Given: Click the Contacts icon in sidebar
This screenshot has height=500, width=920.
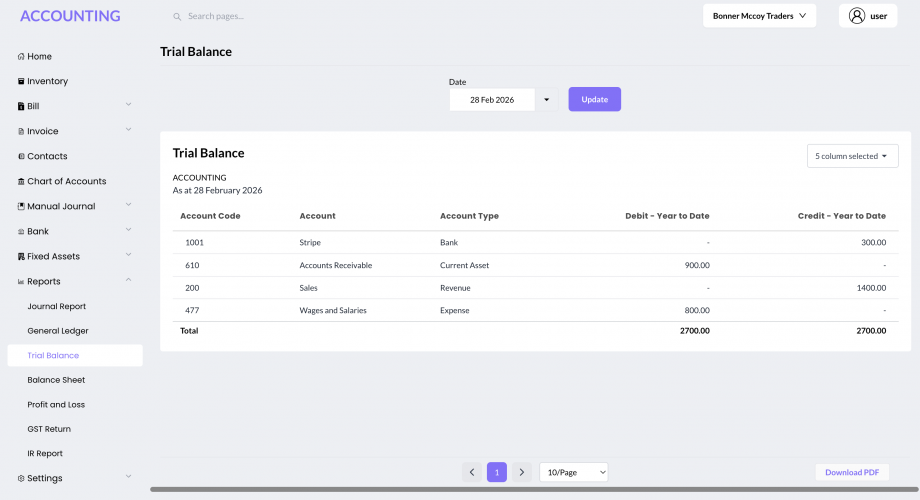Looking at the screenshot, I should [x=21, y=157].
